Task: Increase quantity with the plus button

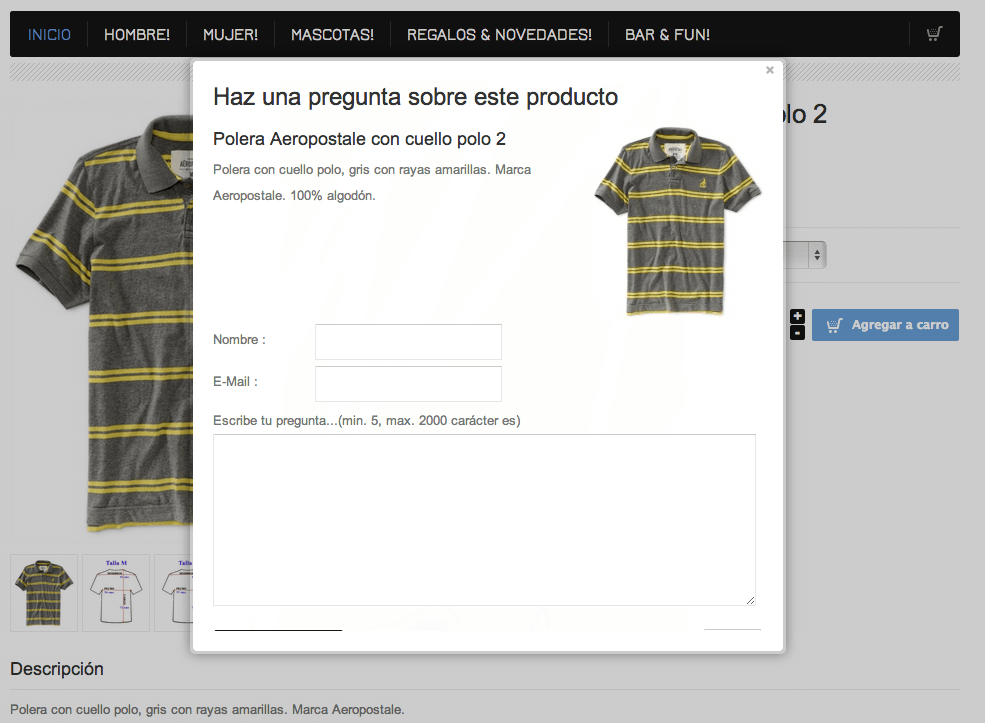Action: 797,317
